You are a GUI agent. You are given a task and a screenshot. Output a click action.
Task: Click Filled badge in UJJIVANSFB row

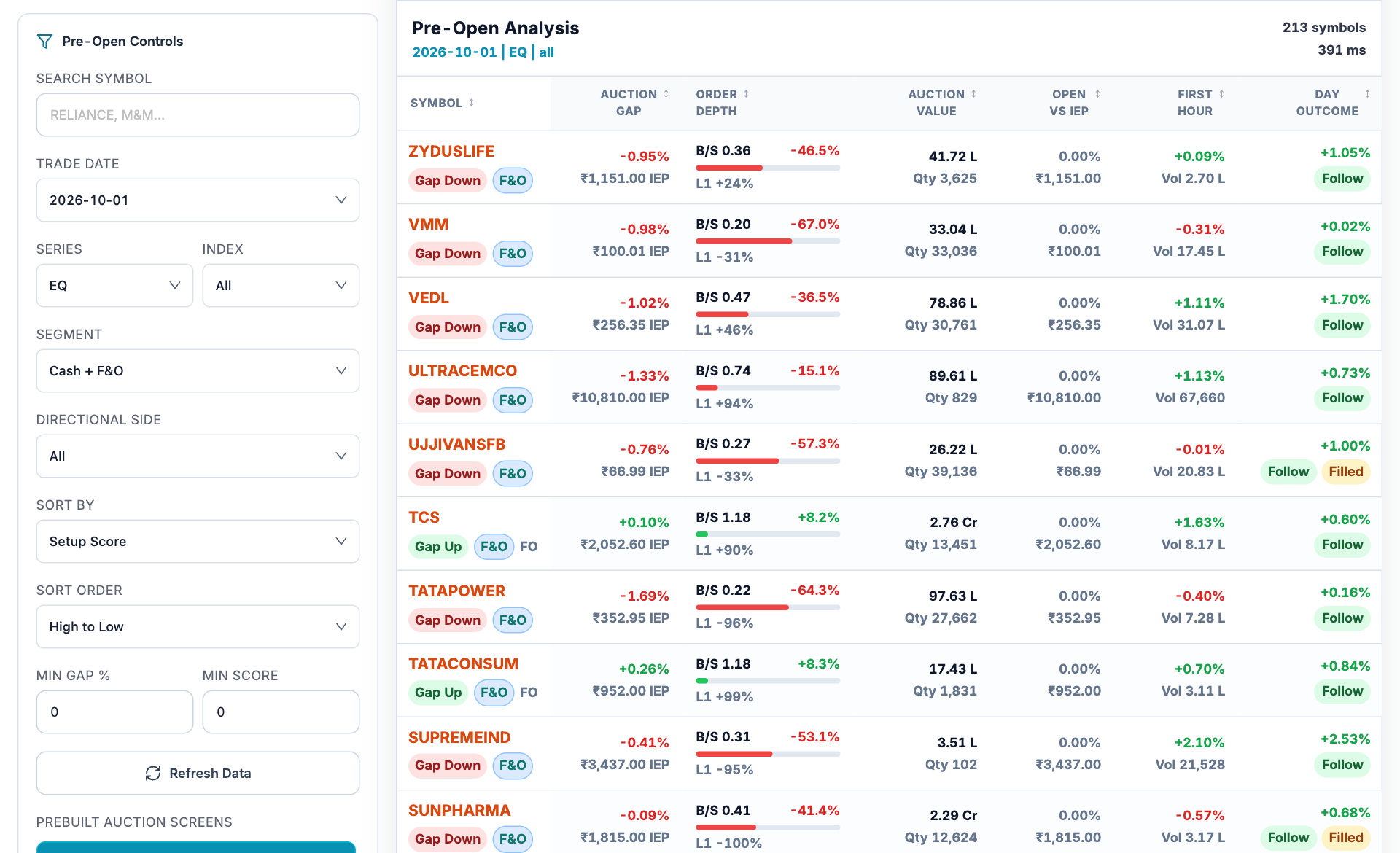coord(1345,472)
